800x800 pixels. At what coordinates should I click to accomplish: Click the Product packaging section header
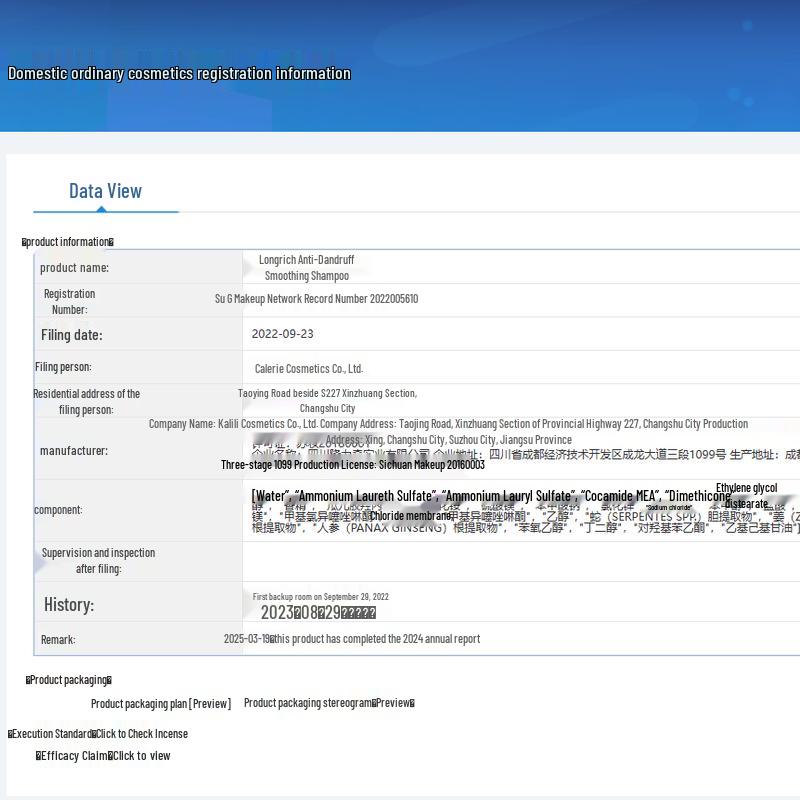pos(69,680)
